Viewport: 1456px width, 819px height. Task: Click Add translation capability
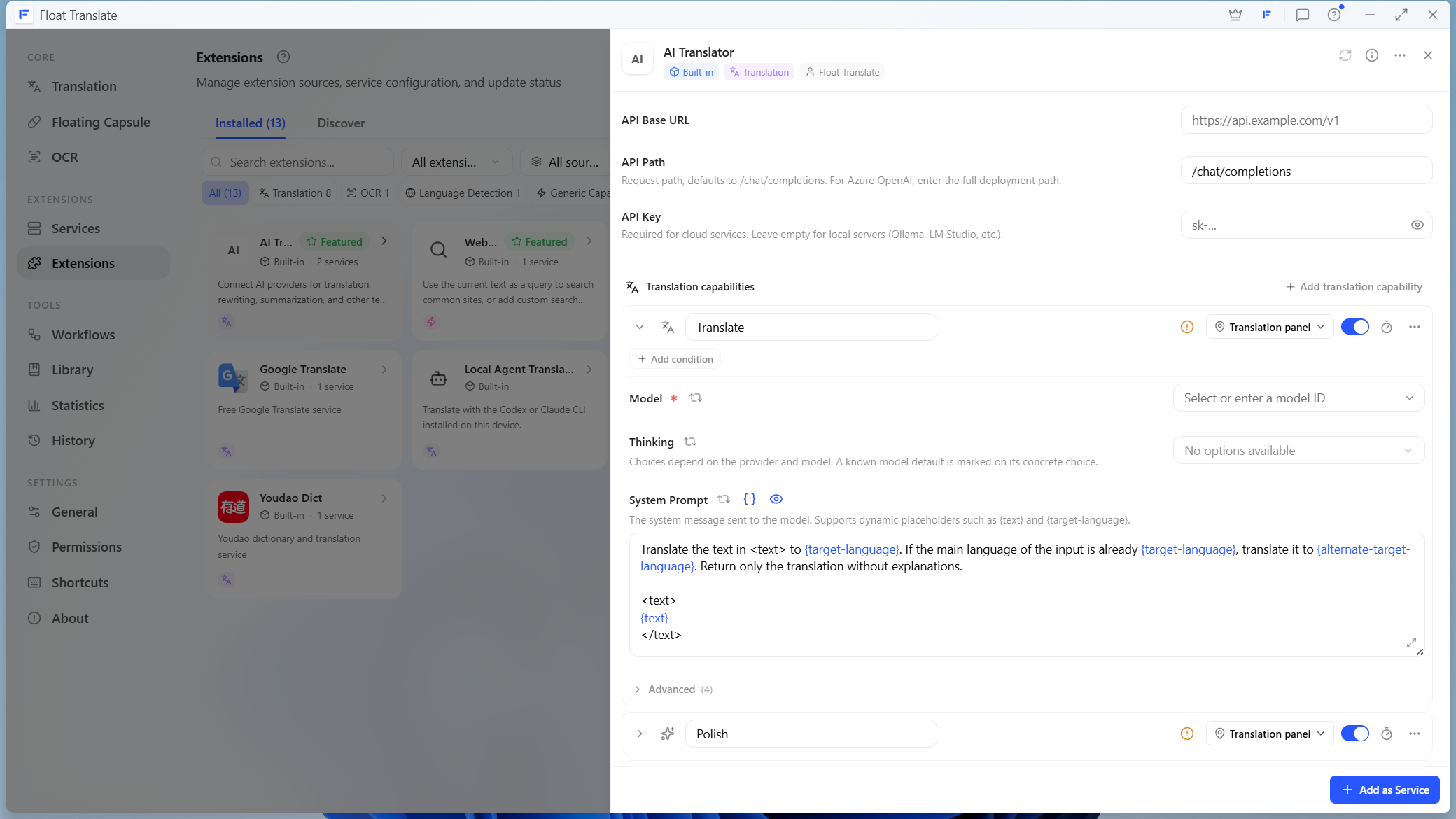[1353, 287]
